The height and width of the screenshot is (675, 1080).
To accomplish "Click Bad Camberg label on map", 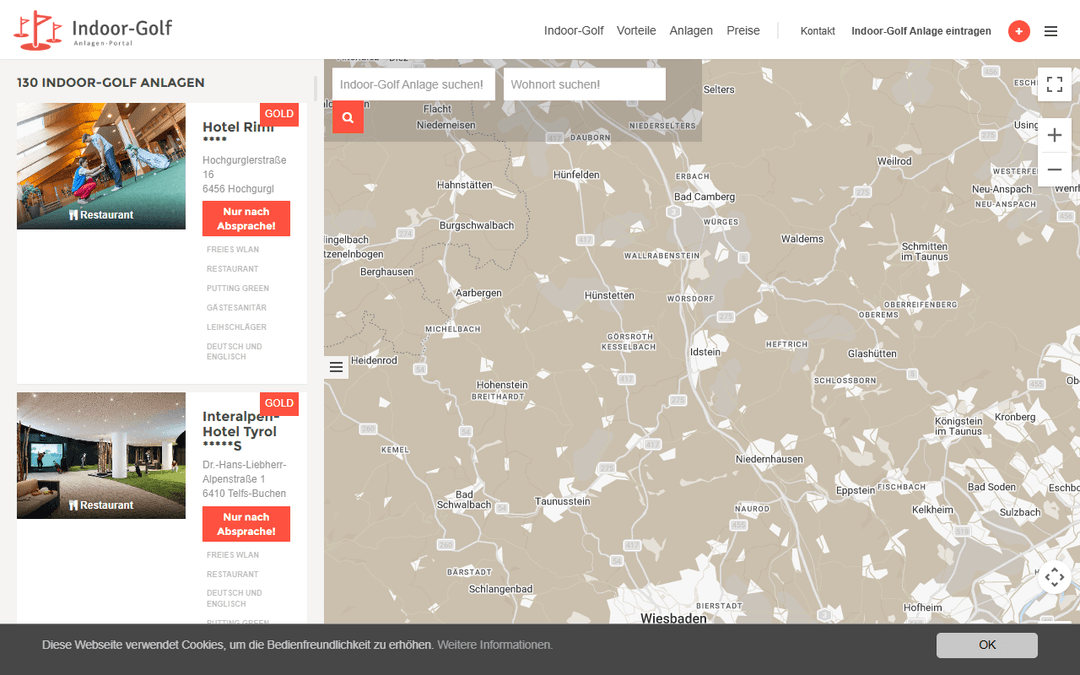I will (x=704, y=196).
